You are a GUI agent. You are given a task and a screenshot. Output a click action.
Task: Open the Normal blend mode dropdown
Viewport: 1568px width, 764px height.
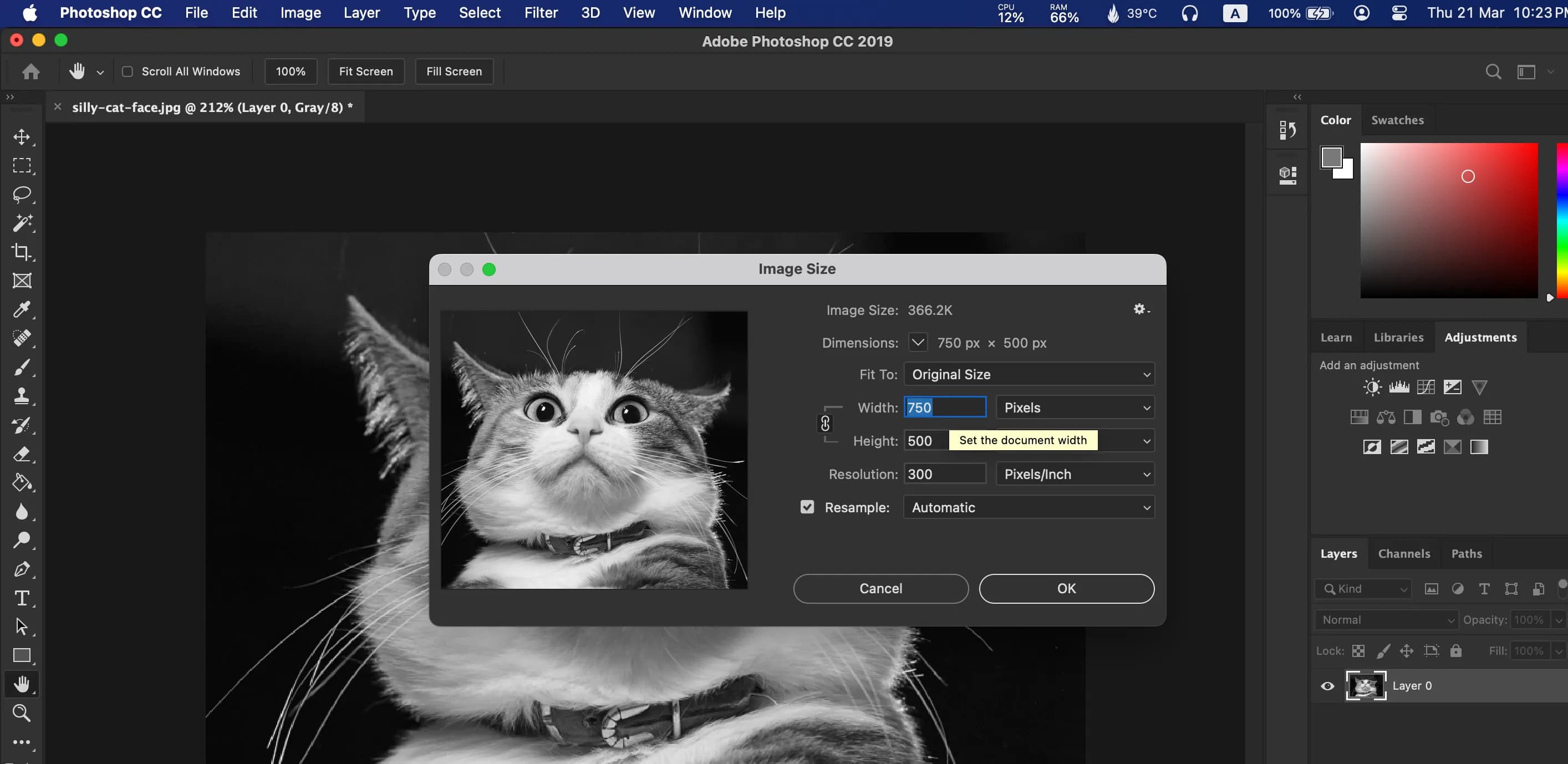coord(1386,620)
